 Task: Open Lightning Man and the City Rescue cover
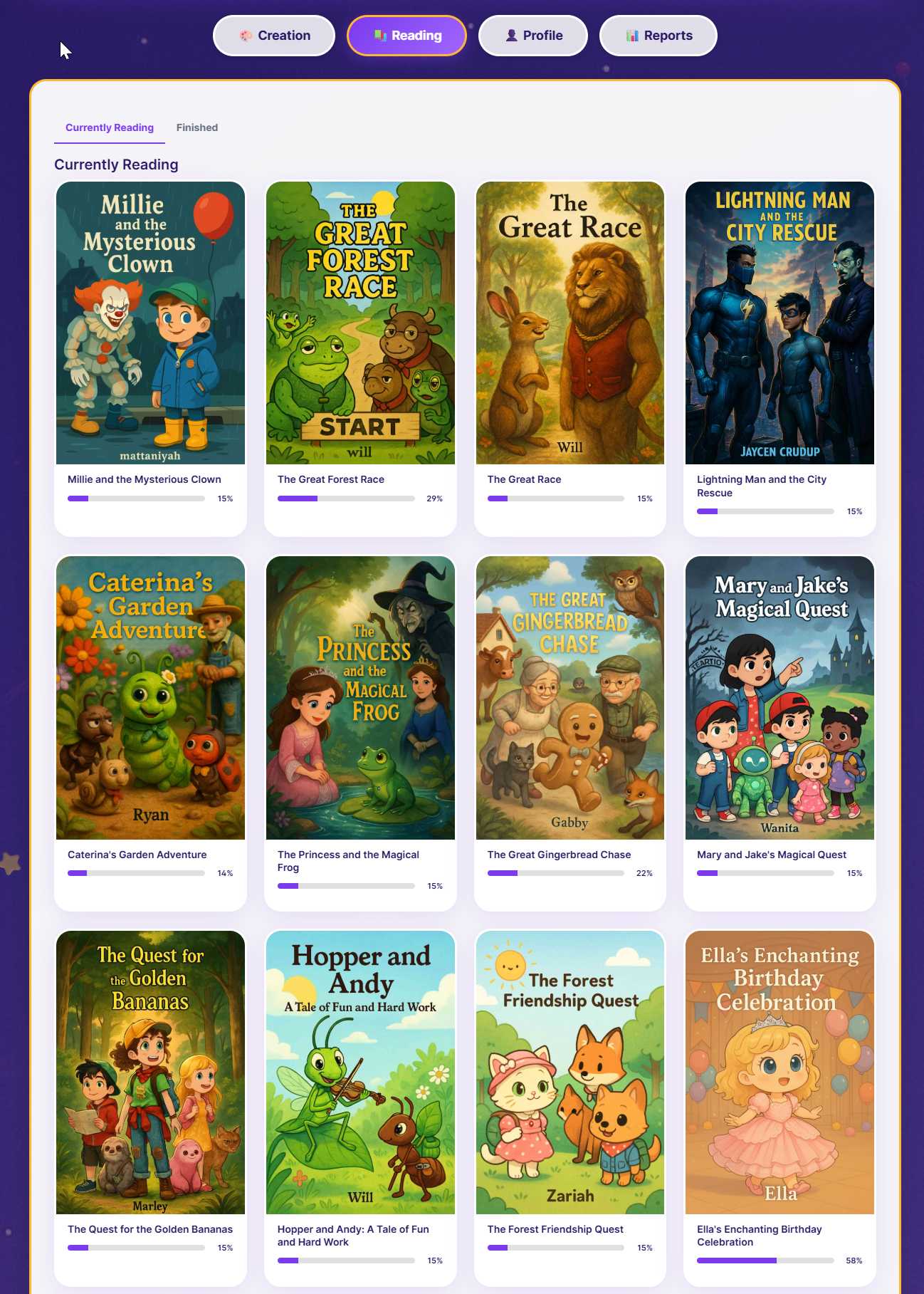(779, 323)
